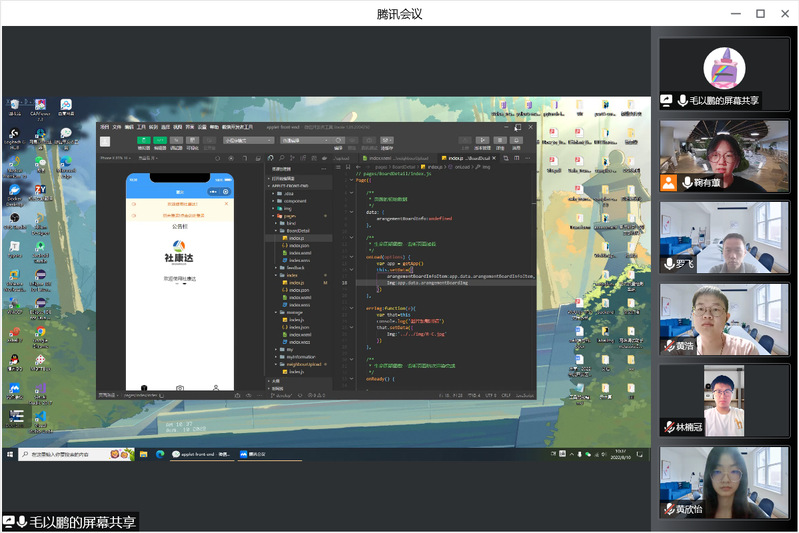Expand the neighbourUpload folder
The width and height of the screenshot is (799, 533).
[300, 364]
